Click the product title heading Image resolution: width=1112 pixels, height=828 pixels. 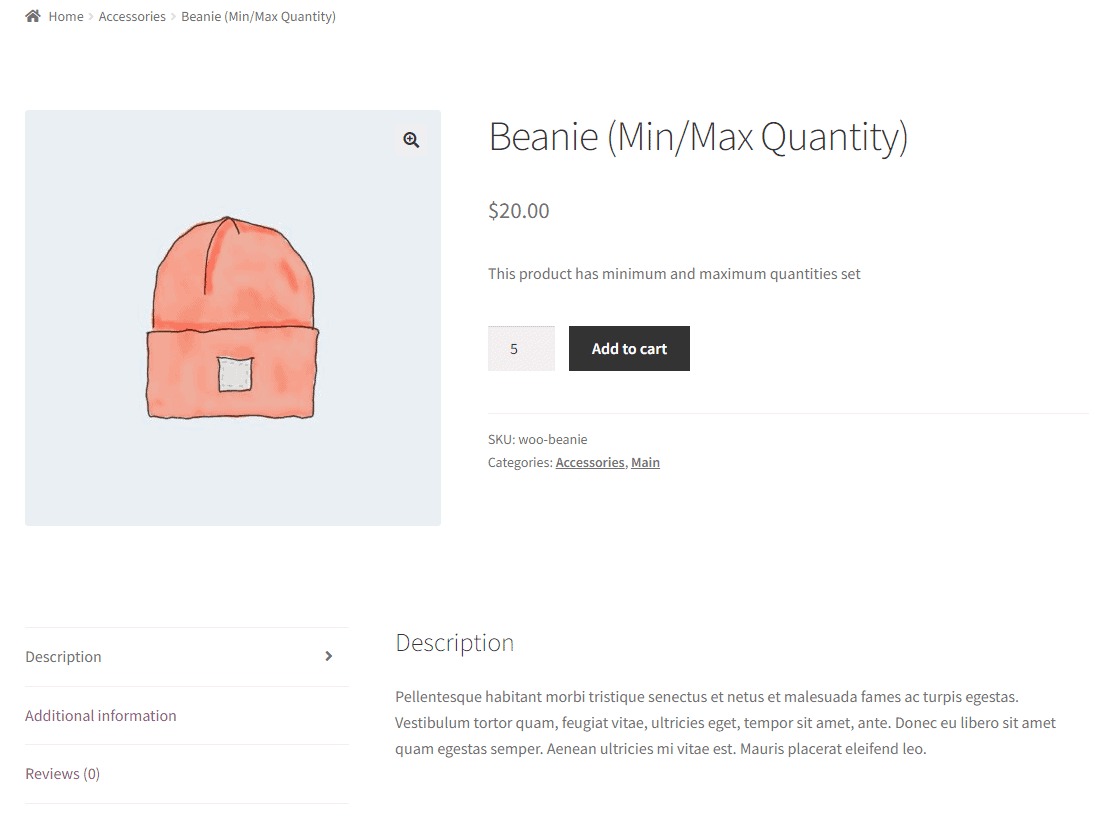698,137
